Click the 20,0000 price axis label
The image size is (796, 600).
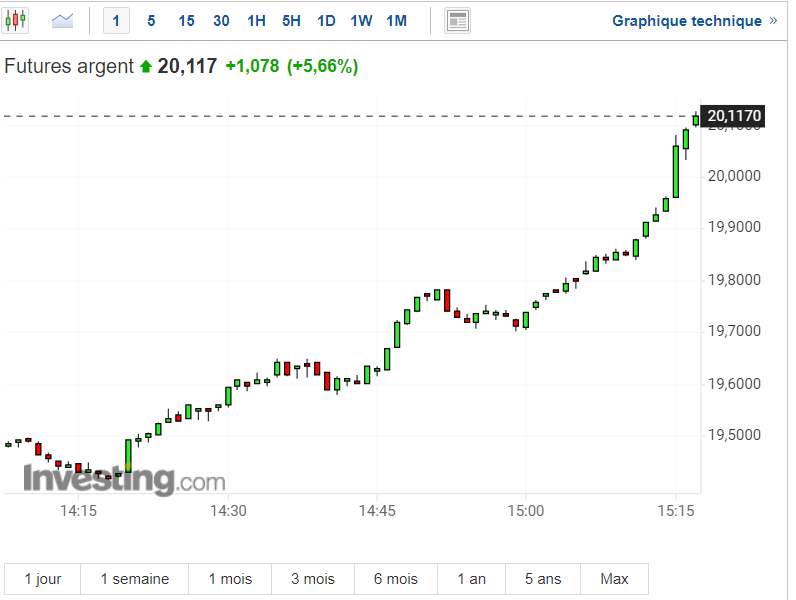click(735, 176)
